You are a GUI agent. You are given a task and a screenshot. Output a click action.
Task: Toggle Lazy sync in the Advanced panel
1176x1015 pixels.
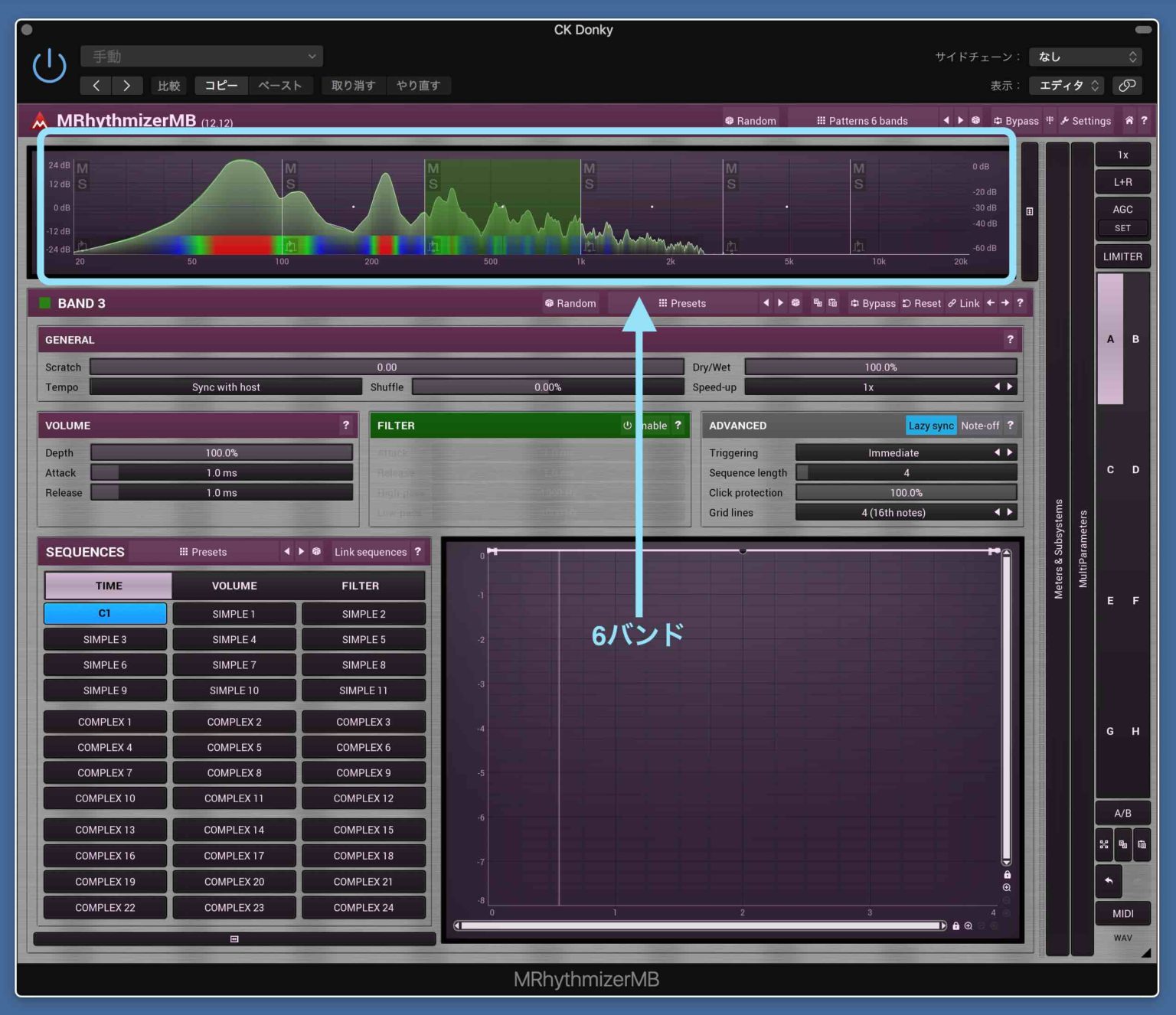(930, 426)
